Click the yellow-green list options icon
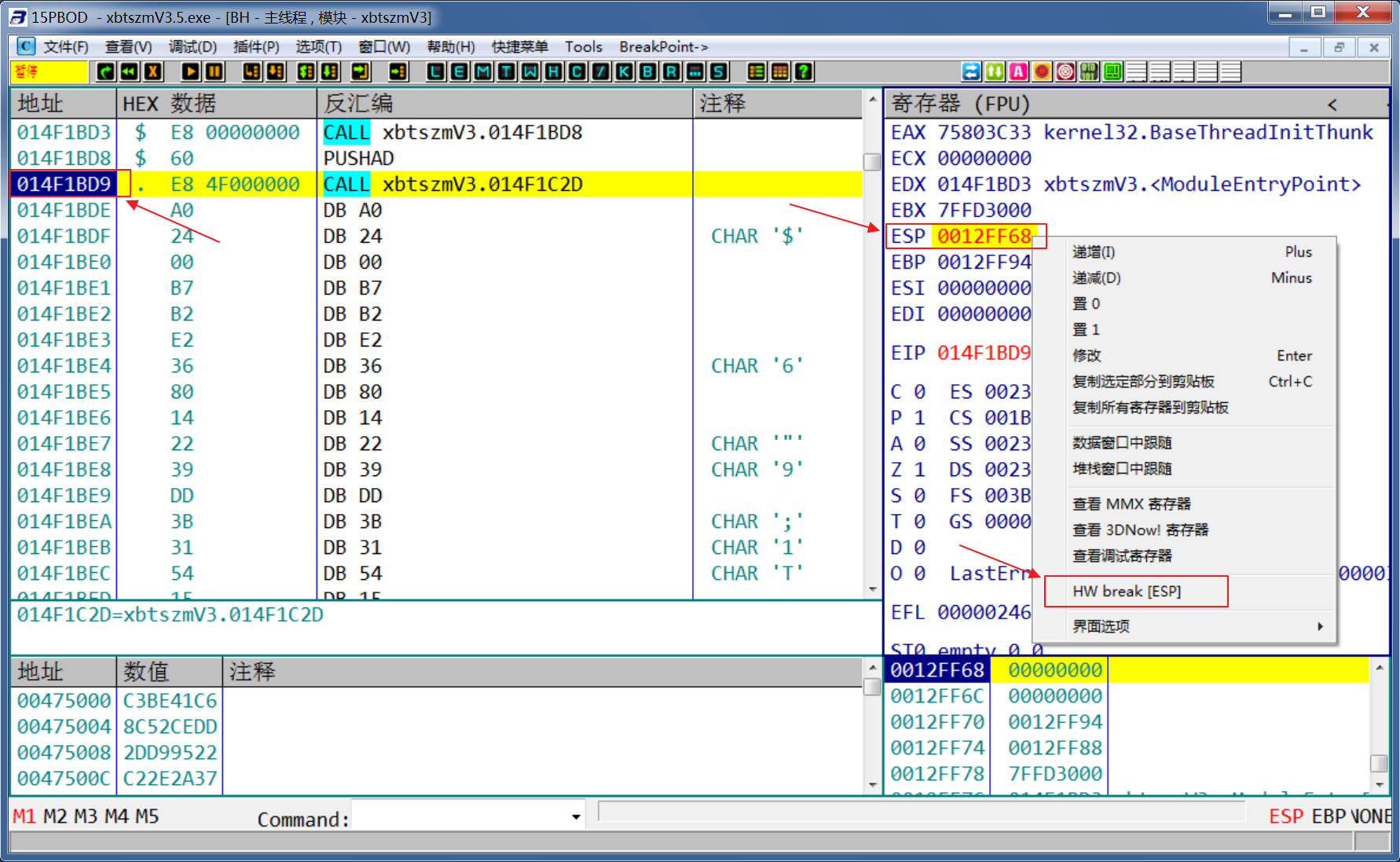This screenshot has width=1400, height=862. pos(756,72)
